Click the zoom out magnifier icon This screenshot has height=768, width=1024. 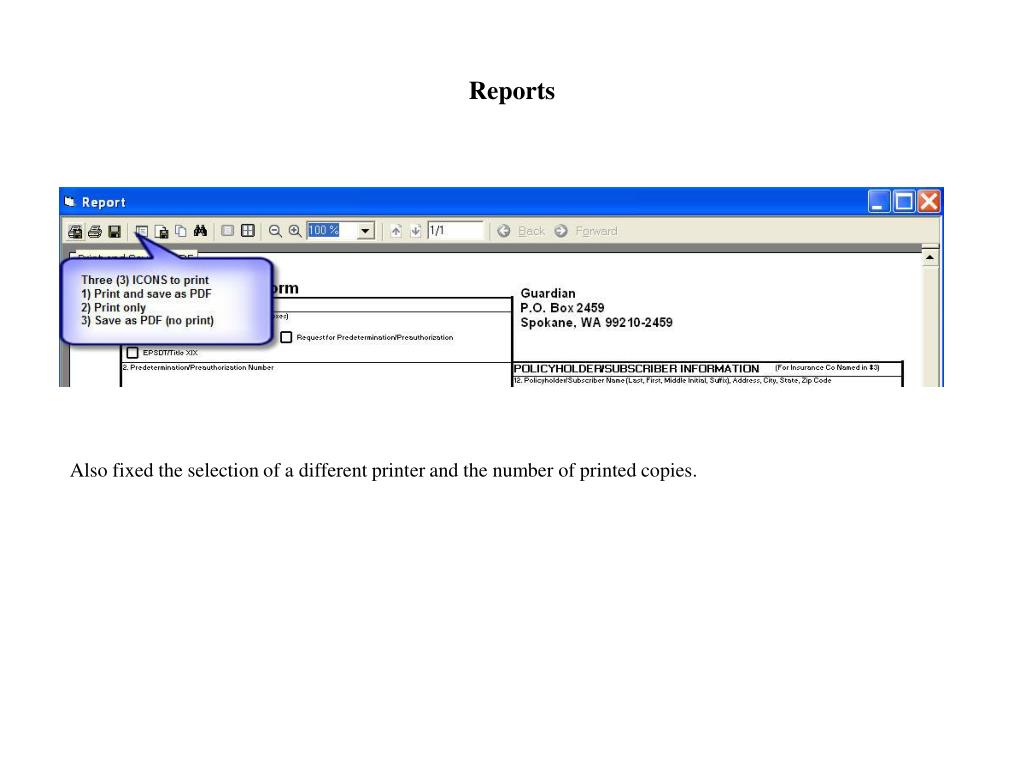point(275,231)
